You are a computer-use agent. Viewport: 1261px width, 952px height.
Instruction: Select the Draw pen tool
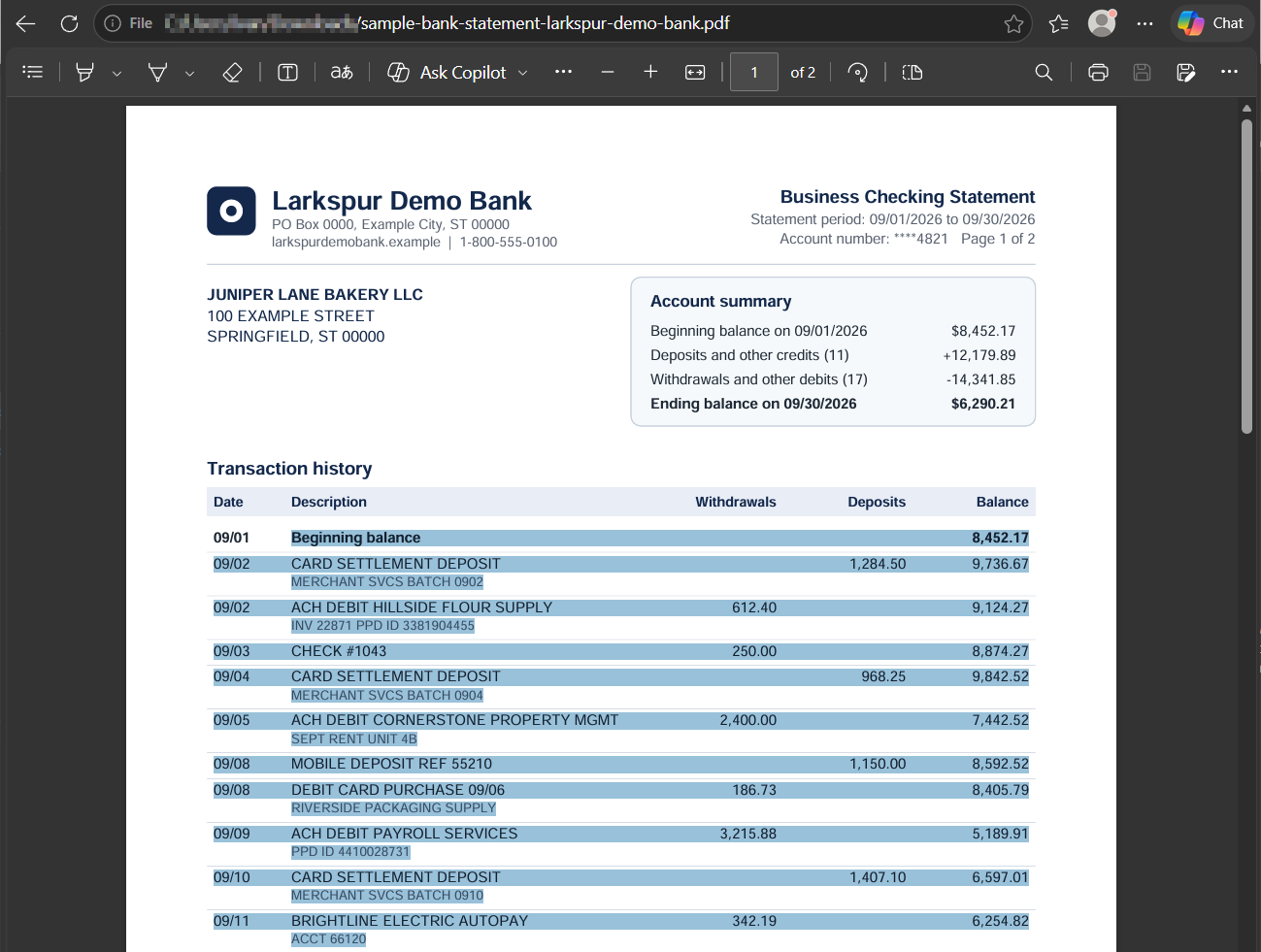(x=157, y=72)
